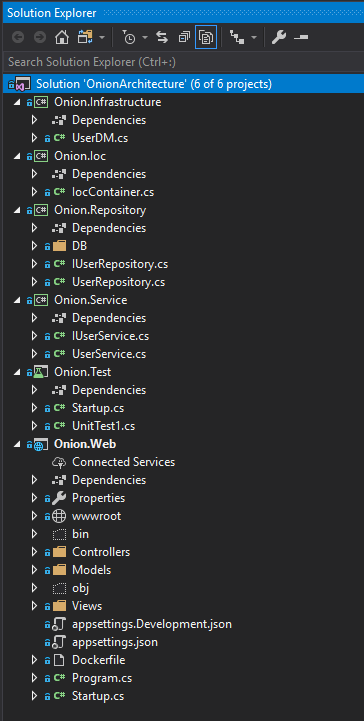364x721 pixels.
Task: Open the Switch Views icon
Action: (x=85, y=38)
